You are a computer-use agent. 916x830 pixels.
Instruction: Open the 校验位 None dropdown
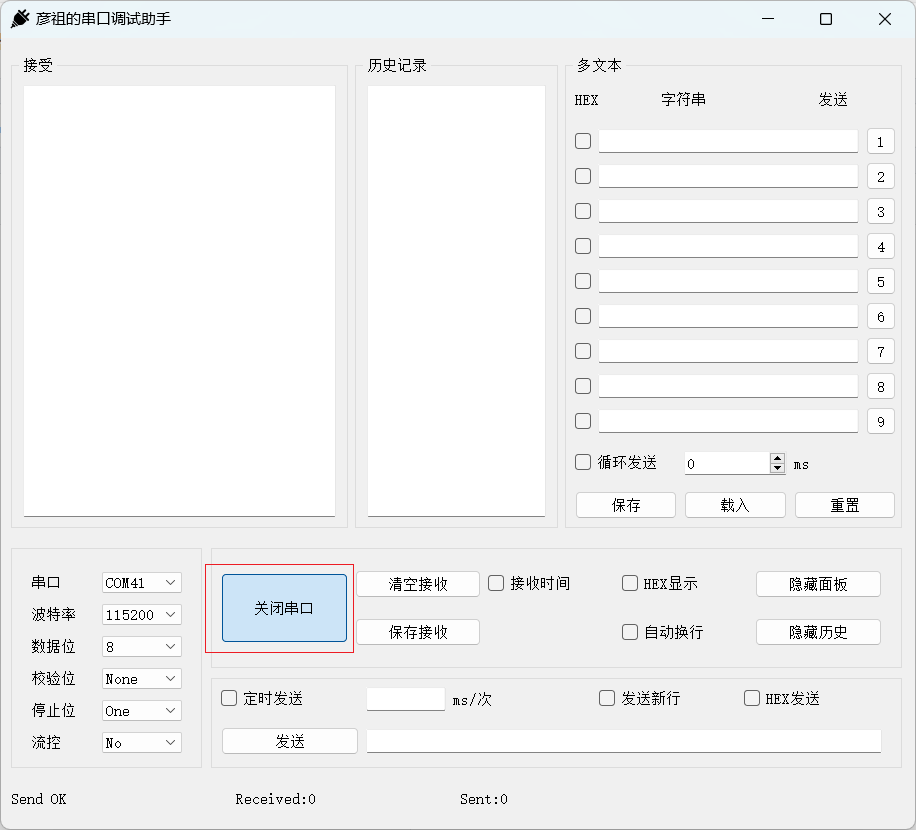click(x=141, y=679)
